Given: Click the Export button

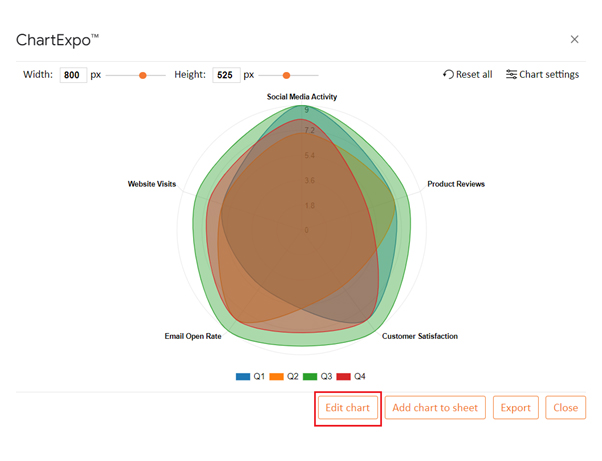Looking at the screenshot, I should point(516,408).
